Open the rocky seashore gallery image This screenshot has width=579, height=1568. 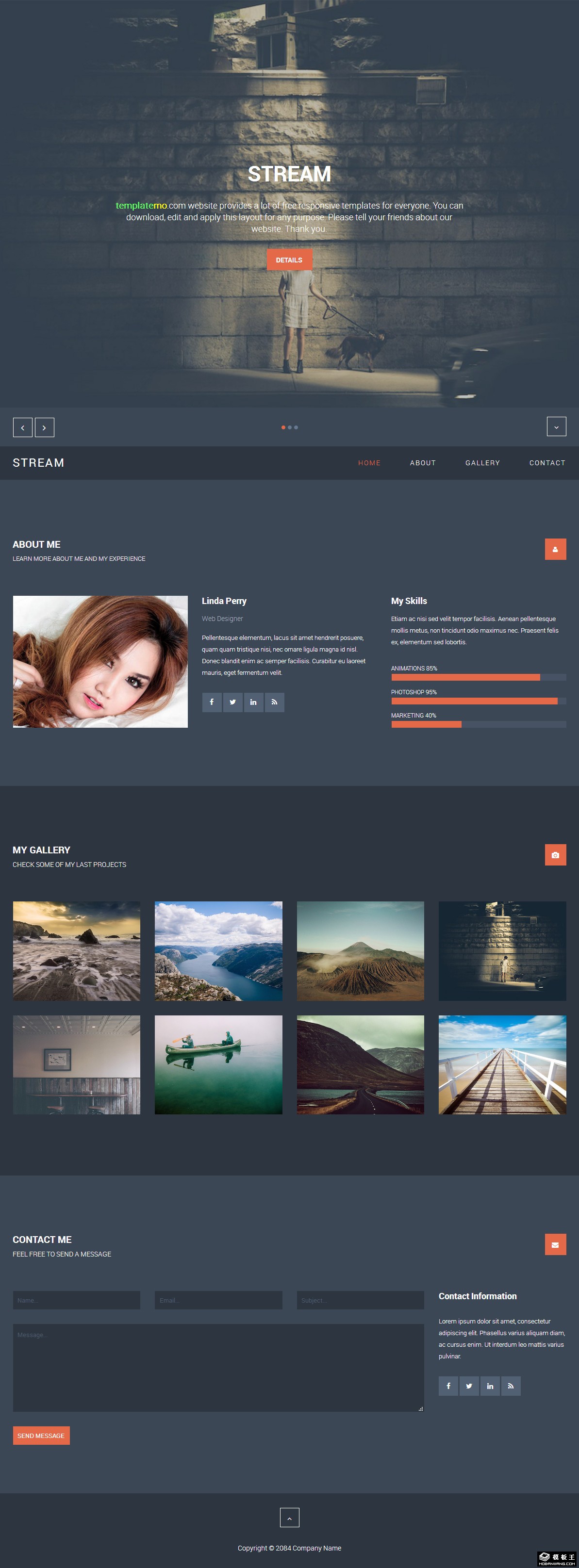click(77, 951)
